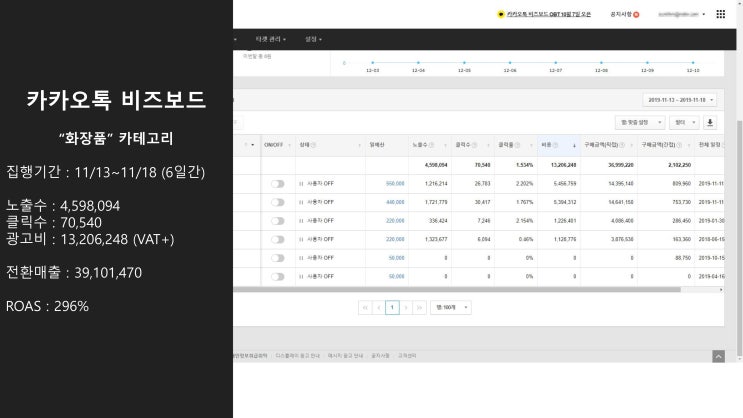Toggle switch in row with 336,424 impressions
Image resolution: width=743 pixels, height=418 pixels.
pos(278,221)
